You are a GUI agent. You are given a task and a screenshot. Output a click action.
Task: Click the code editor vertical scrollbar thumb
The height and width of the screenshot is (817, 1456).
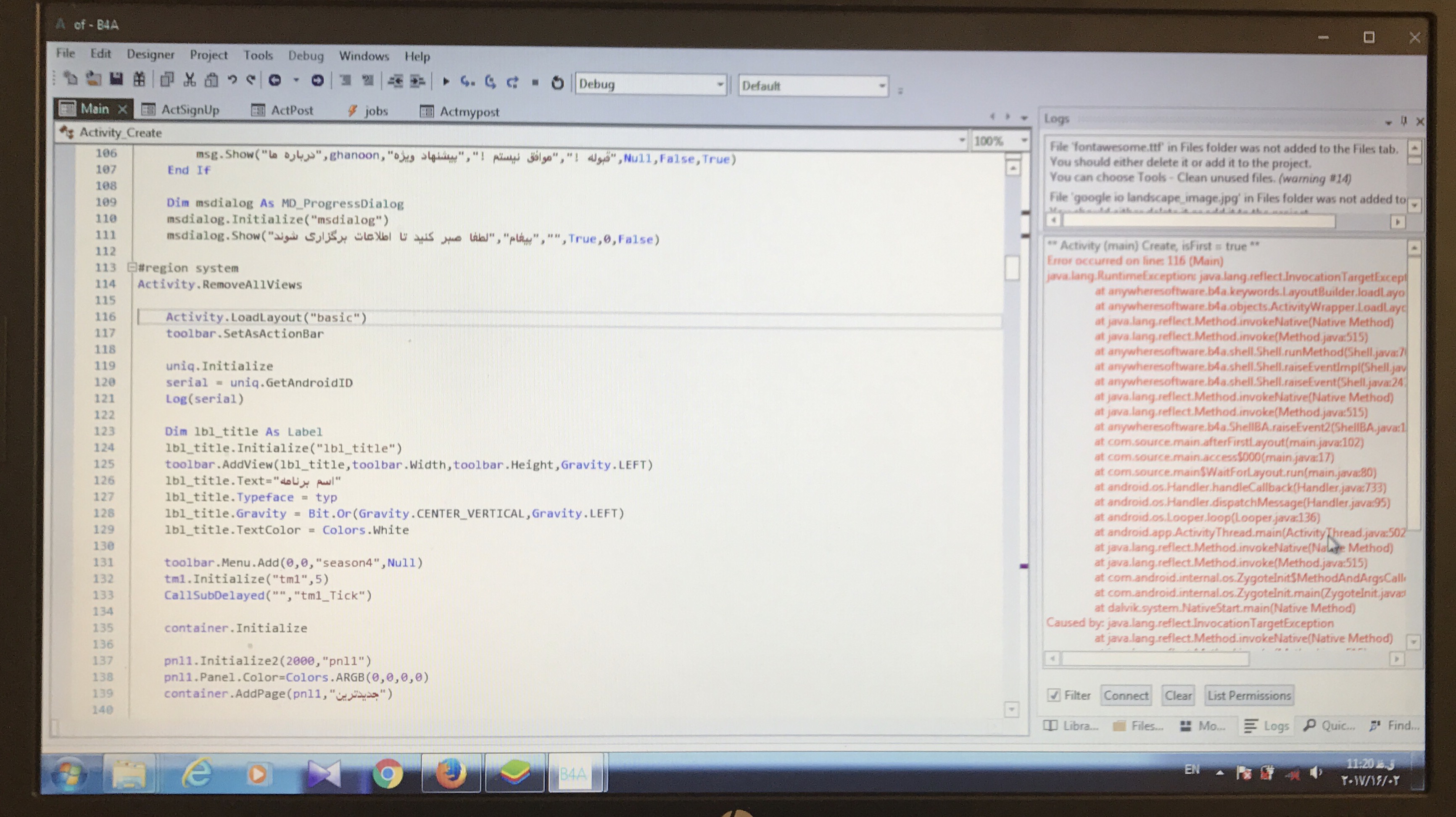click(x=1012, y=268)
